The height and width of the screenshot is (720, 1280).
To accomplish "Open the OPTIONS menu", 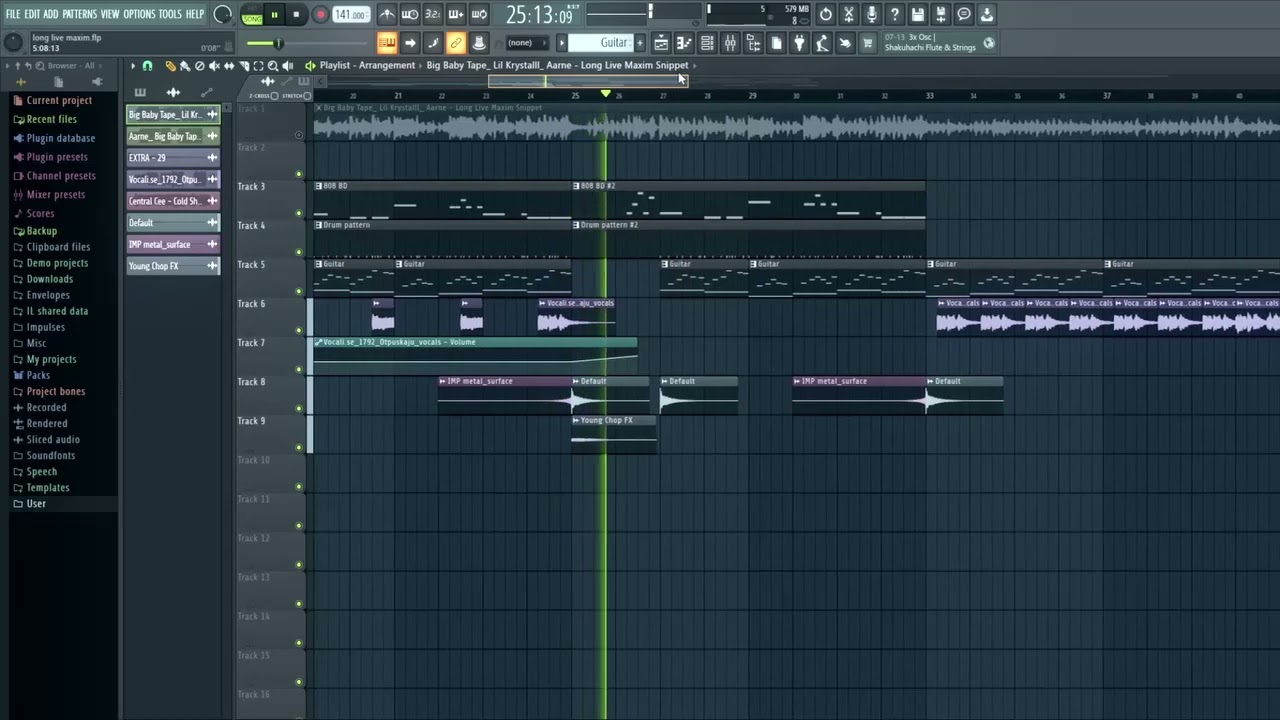I will [x=140, y=14].
